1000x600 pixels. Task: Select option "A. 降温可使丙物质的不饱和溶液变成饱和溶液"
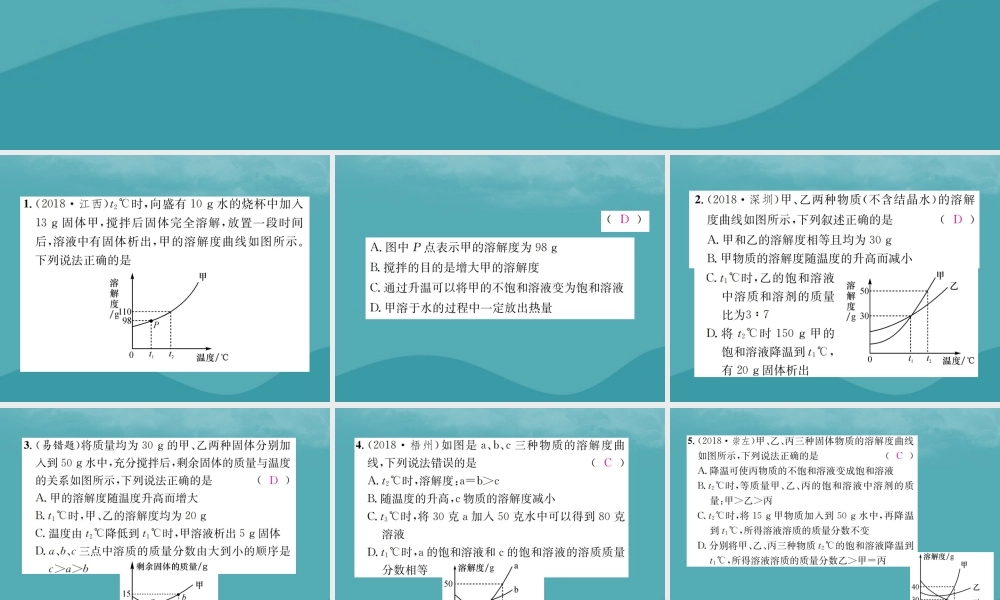(795, 471)
